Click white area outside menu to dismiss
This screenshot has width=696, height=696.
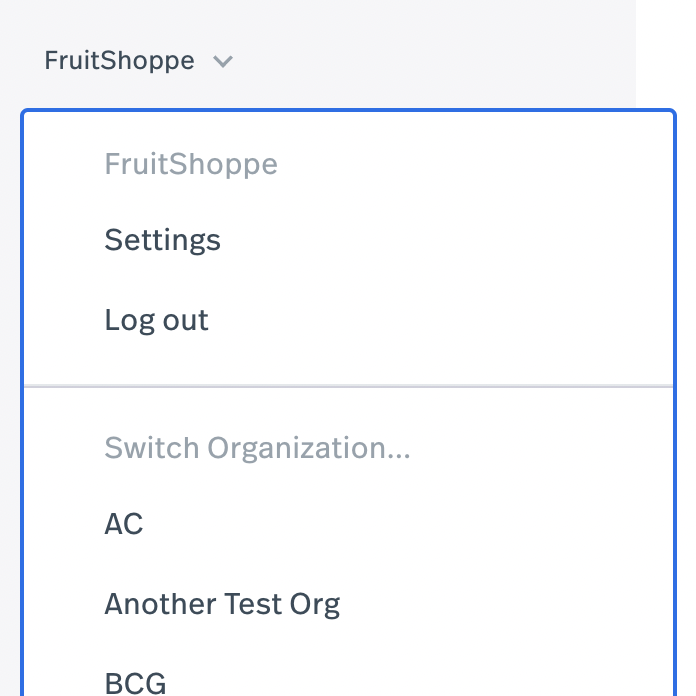coord(665,50)
